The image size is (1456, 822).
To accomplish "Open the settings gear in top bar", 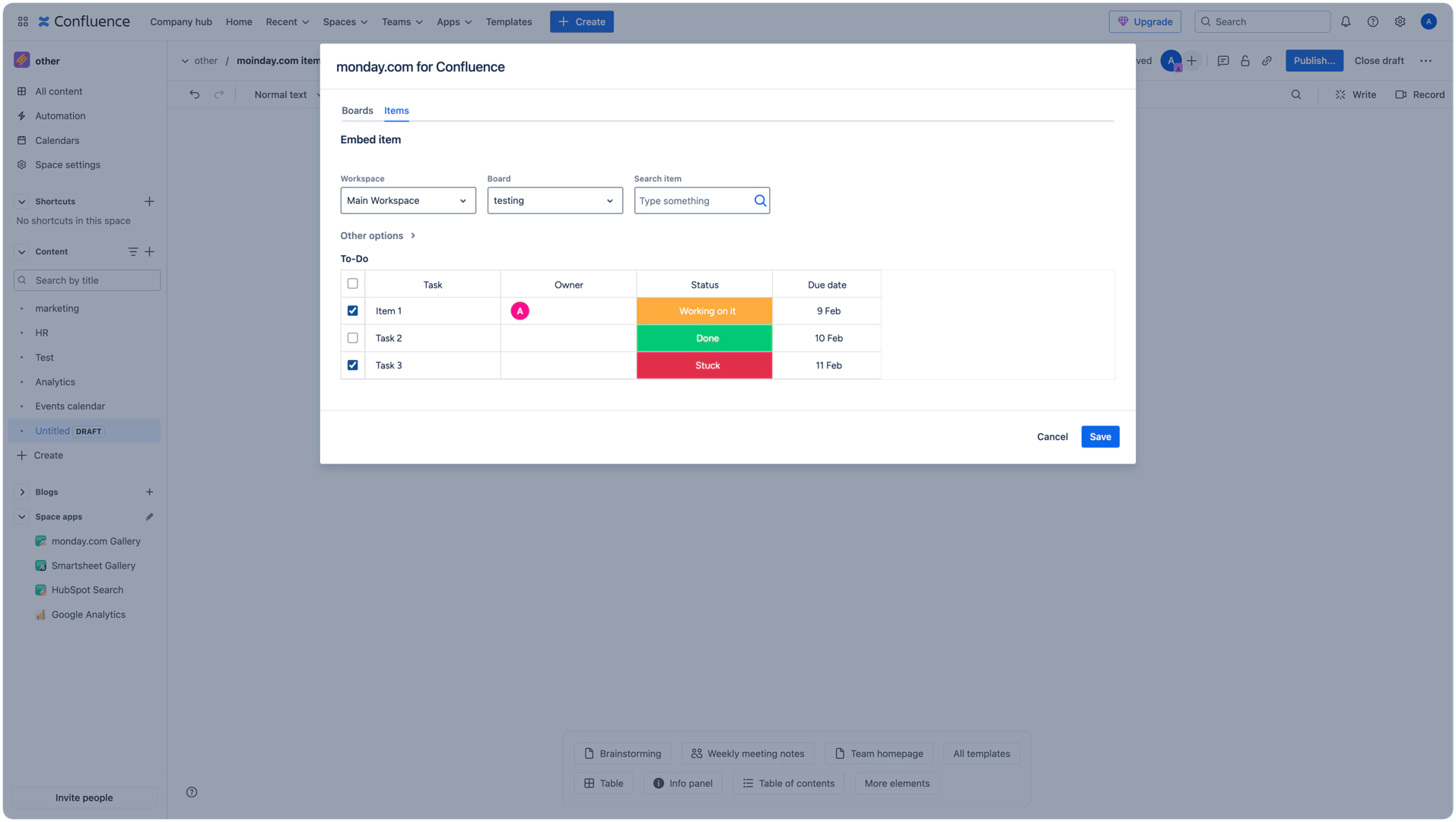I will pos(1400,21).
